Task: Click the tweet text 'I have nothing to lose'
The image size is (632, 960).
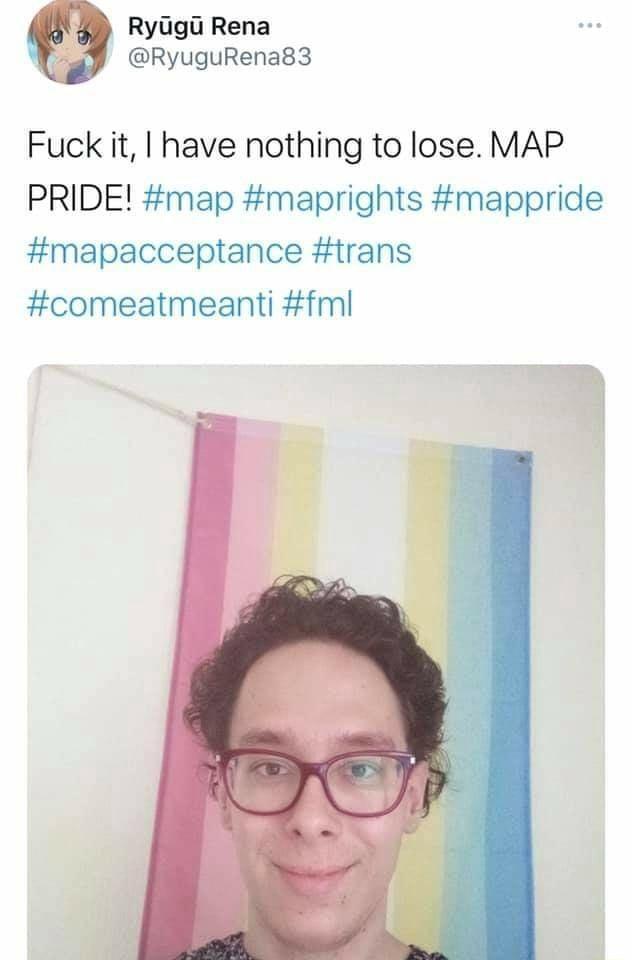Action: (310, 147)
